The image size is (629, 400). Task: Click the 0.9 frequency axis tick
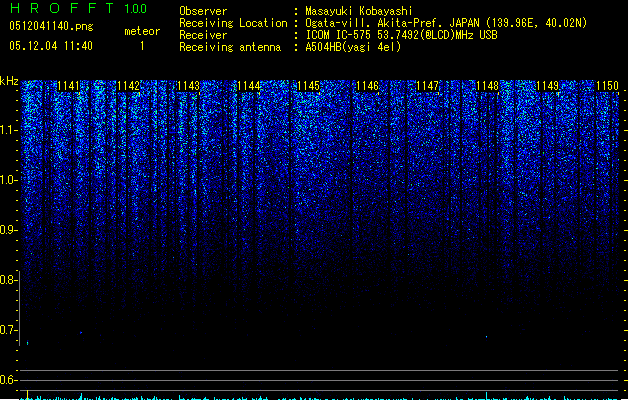(x=9, y=230)
